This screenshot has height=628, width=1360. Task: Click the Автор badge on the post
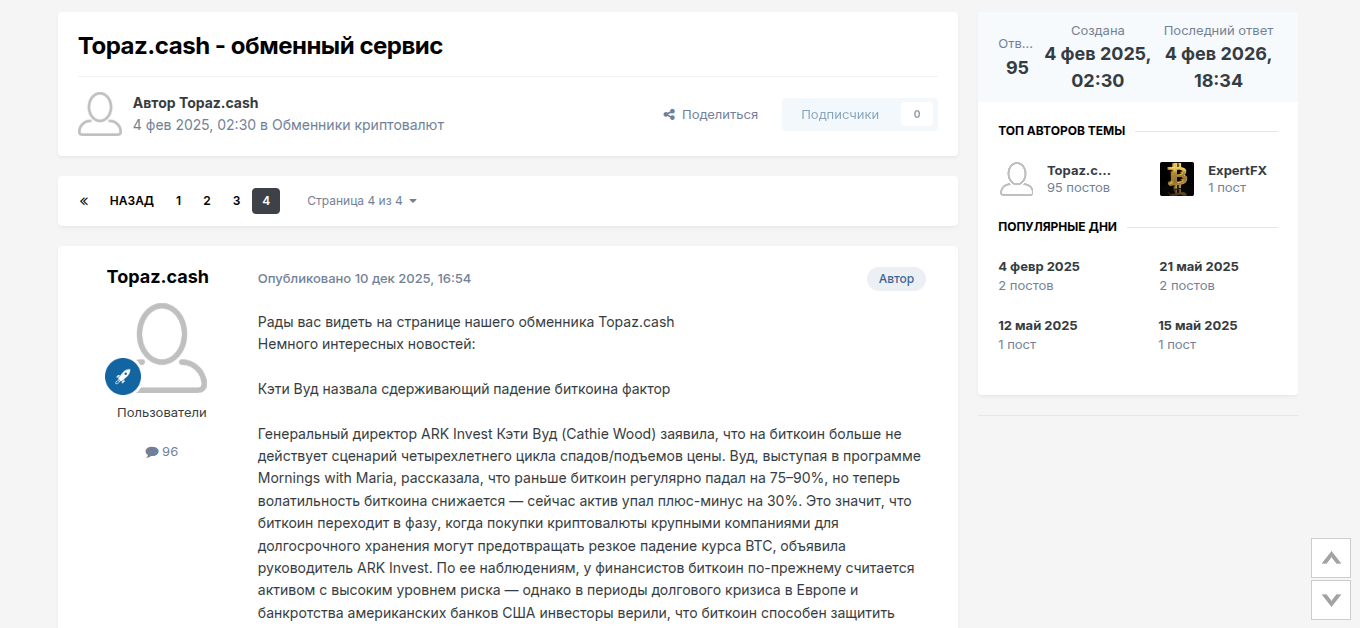click(897, 279)
